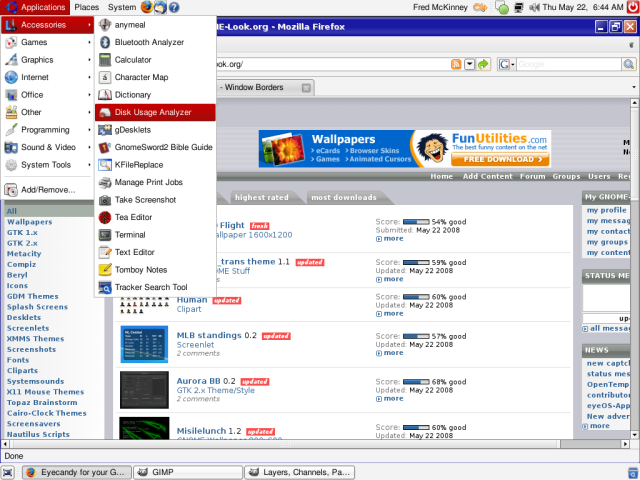This screenshot has width=640, height=480.
Task: Click the Firefox launcher in top panel
Action: [147, 7]
